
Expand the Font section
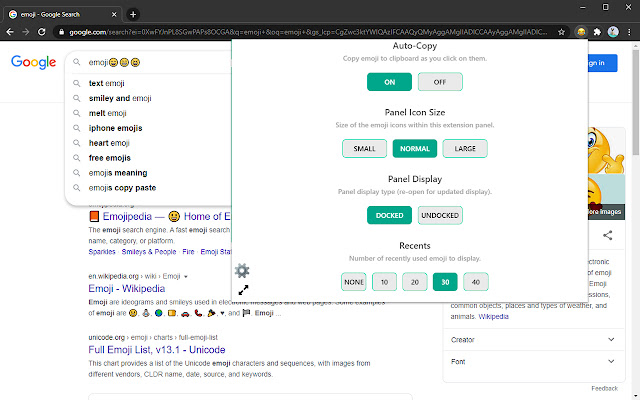tap(533, 362)
